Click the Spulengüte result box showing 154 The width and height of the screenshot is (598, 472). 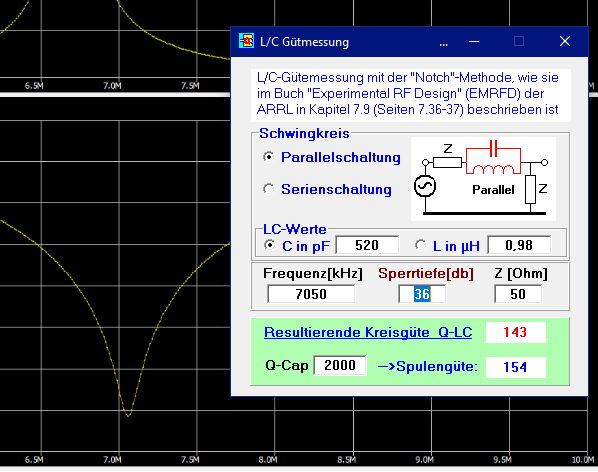coord(516,367)
